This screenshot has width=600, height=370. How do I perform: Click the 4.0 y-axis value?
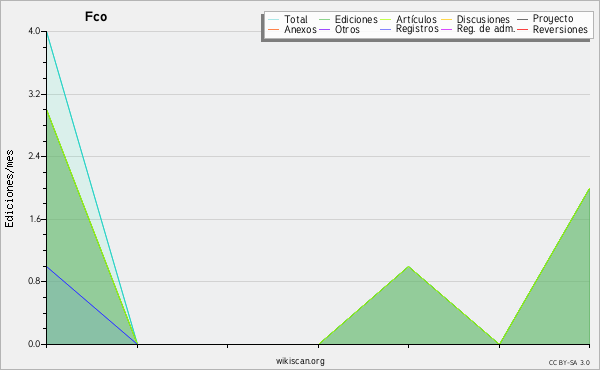pos(34,31)
